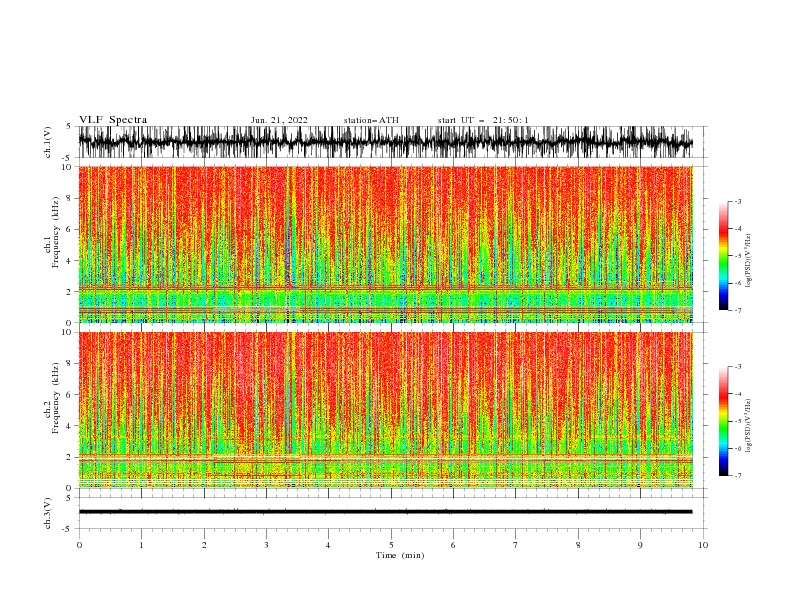792x612 pixels.
Task: Click the "-3" label on ch.1 color bar
Action: (x=738, y=201)
